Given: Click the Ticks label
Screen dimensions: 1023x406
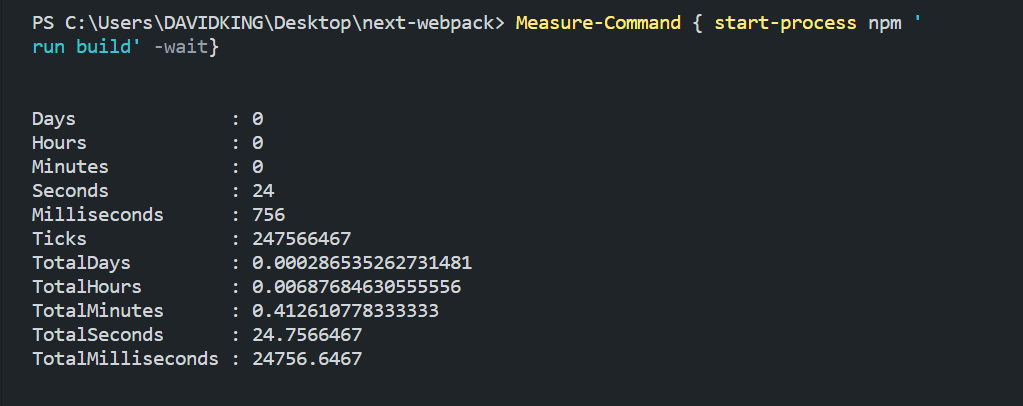Looking at the screenshot, I should coord(59,239).
